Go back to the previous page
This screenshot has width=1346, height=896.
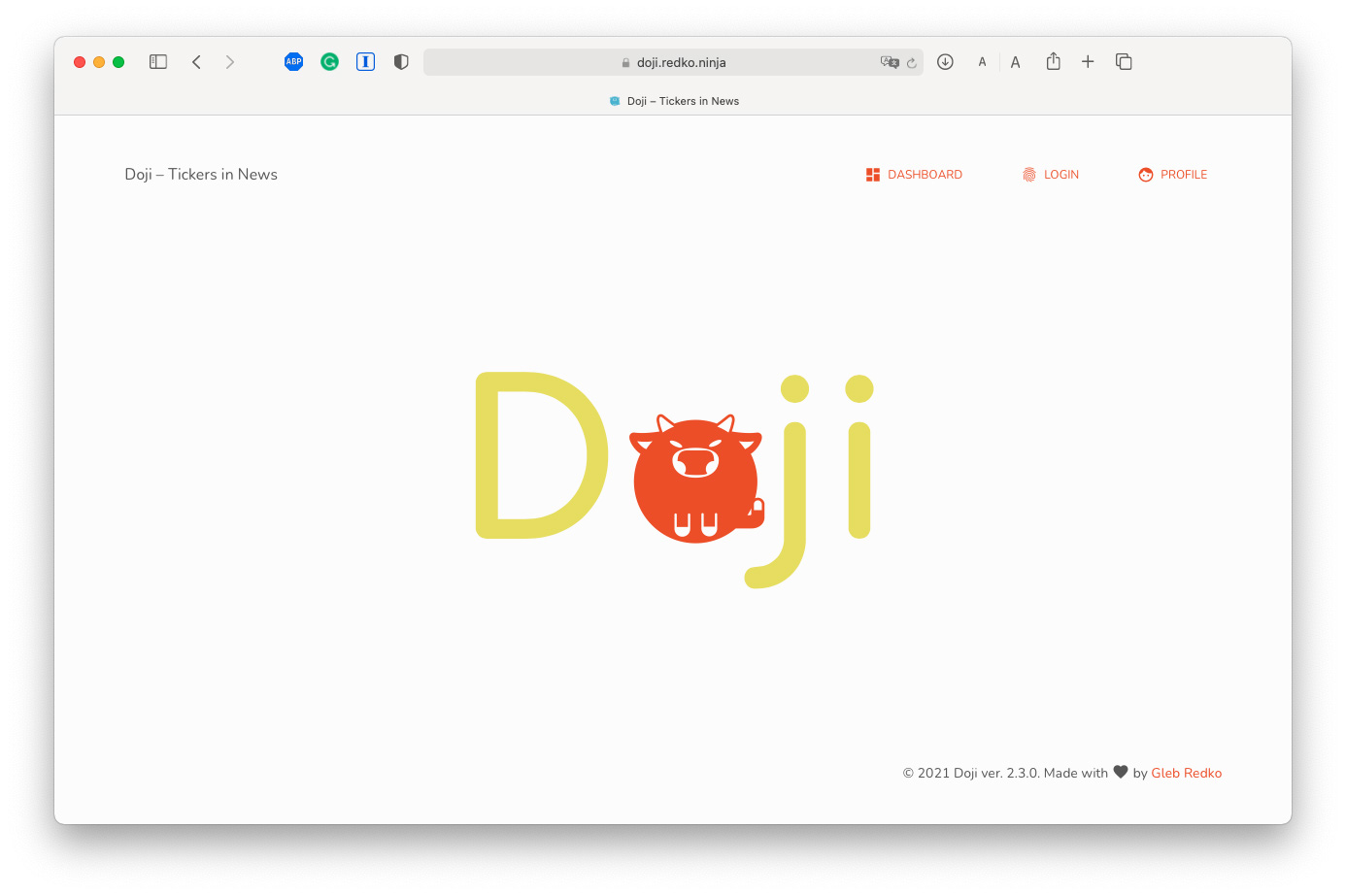(x=196, y=62)
